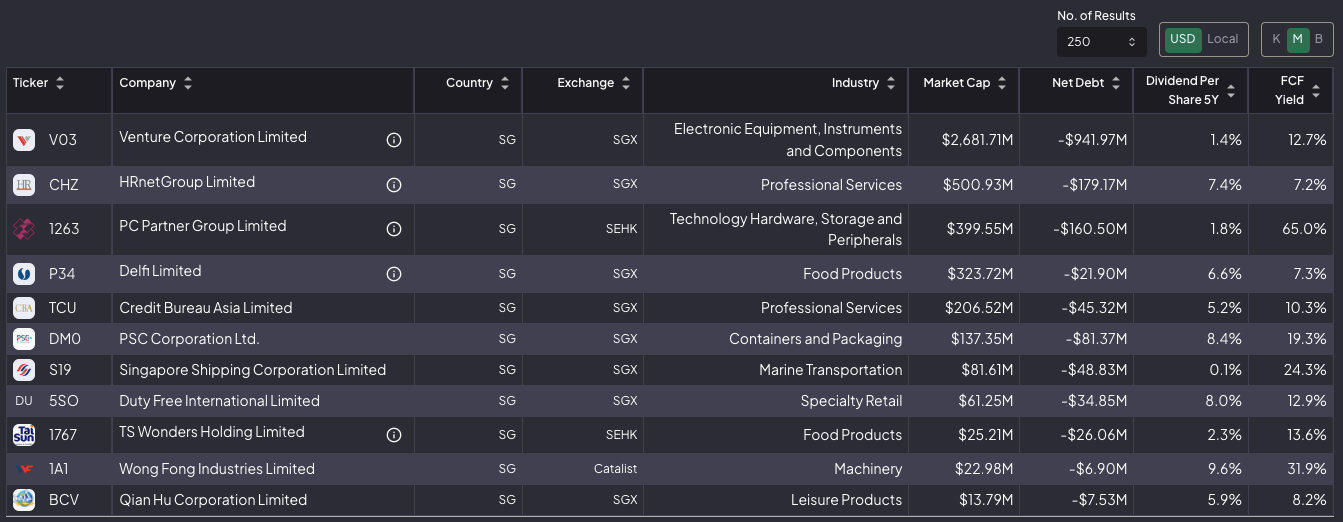The image size is (1343, 522).
Task: Click ticker DM0
Action: 65,339
